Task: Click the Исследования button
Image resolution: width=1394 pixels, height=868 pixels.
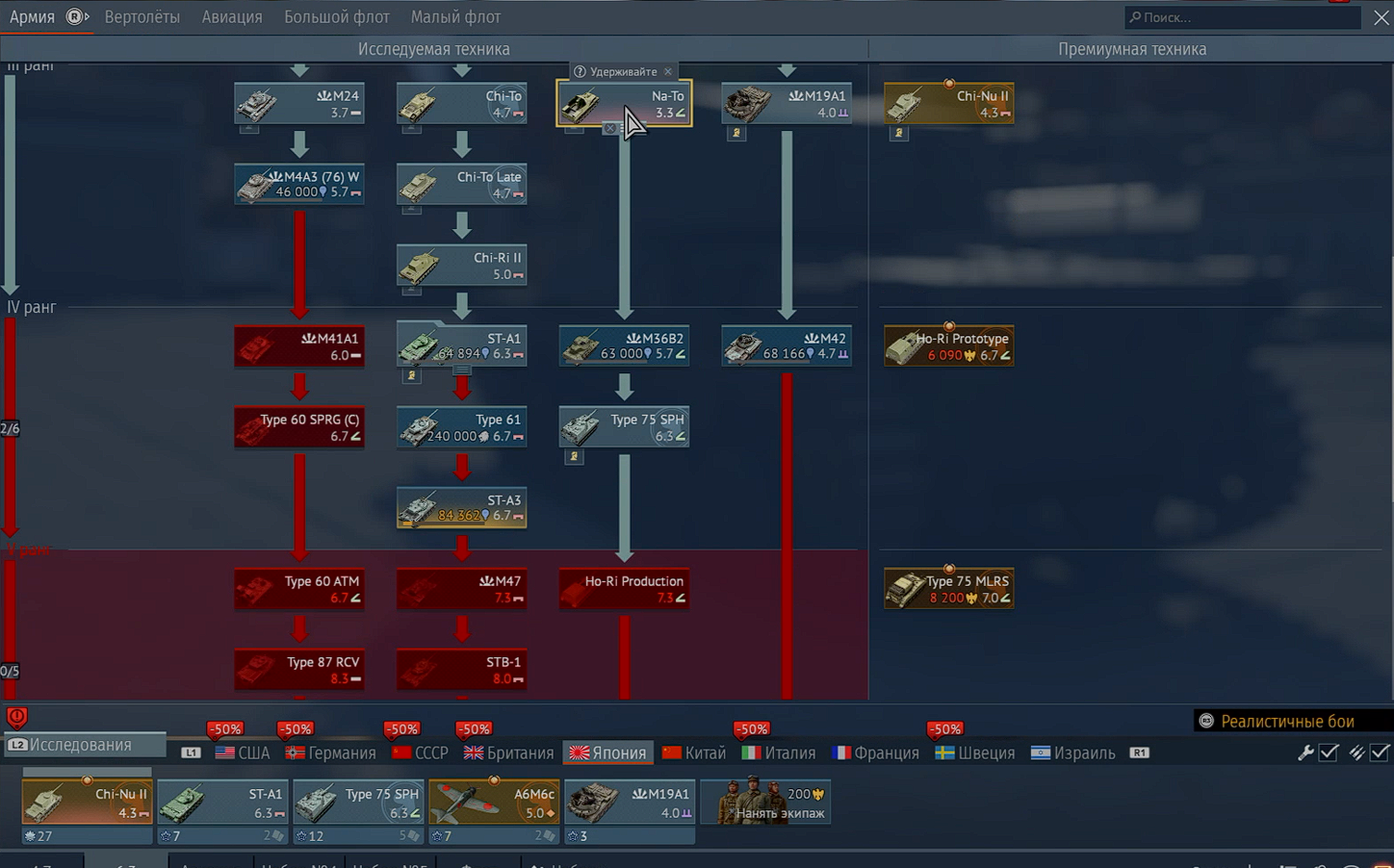Action: [x=84, y=745]
